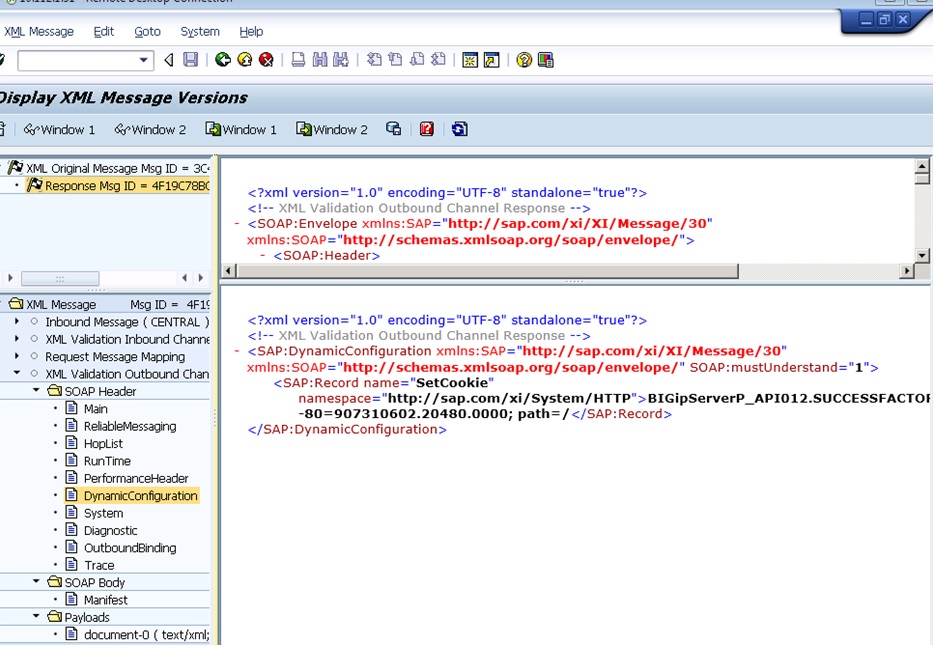Collapse the XML Validation Outbound Channel node
This screenshot has width=934, height=648.
point(17,373)
